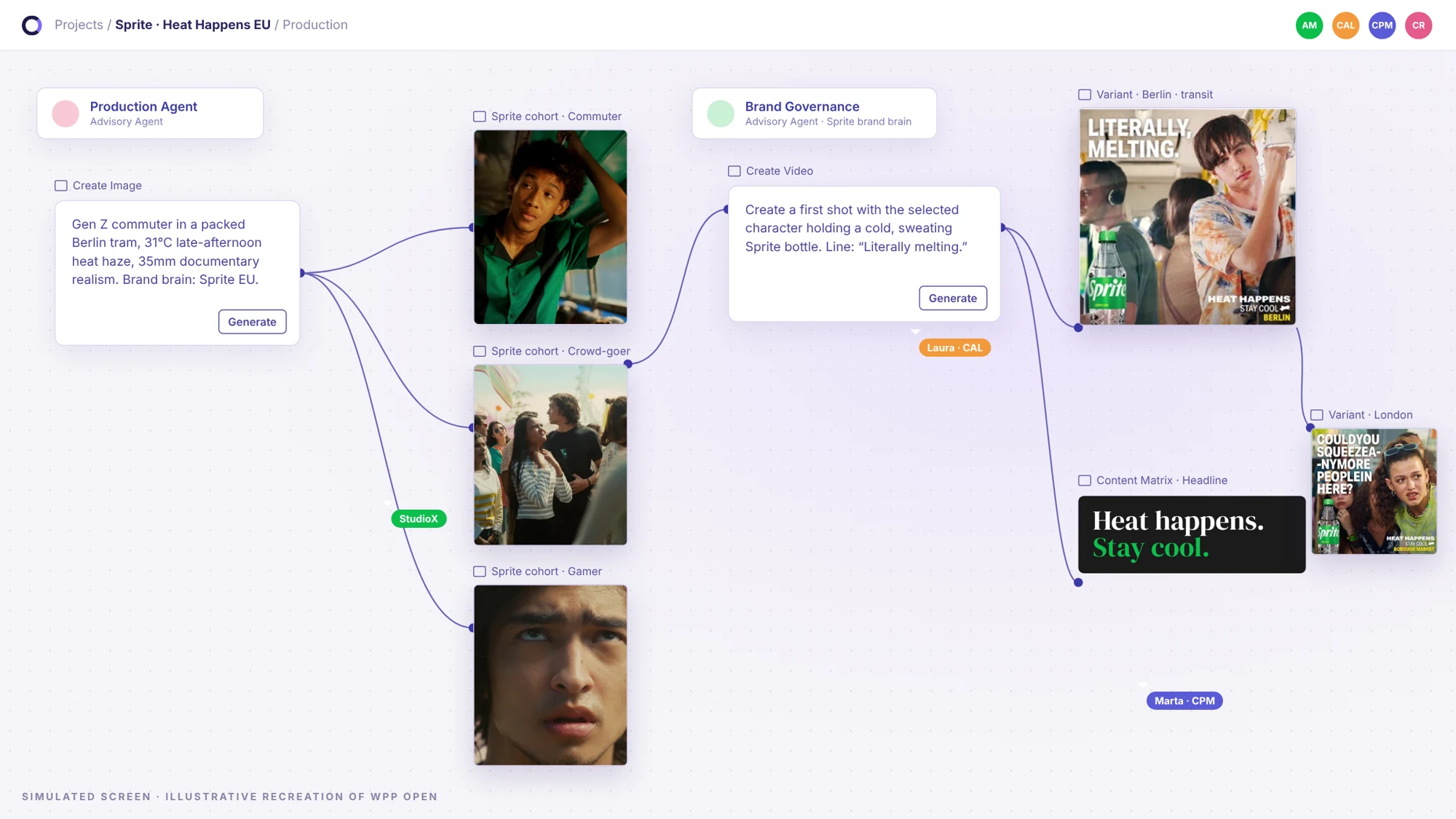Open the Commuter cohort image

550,227
